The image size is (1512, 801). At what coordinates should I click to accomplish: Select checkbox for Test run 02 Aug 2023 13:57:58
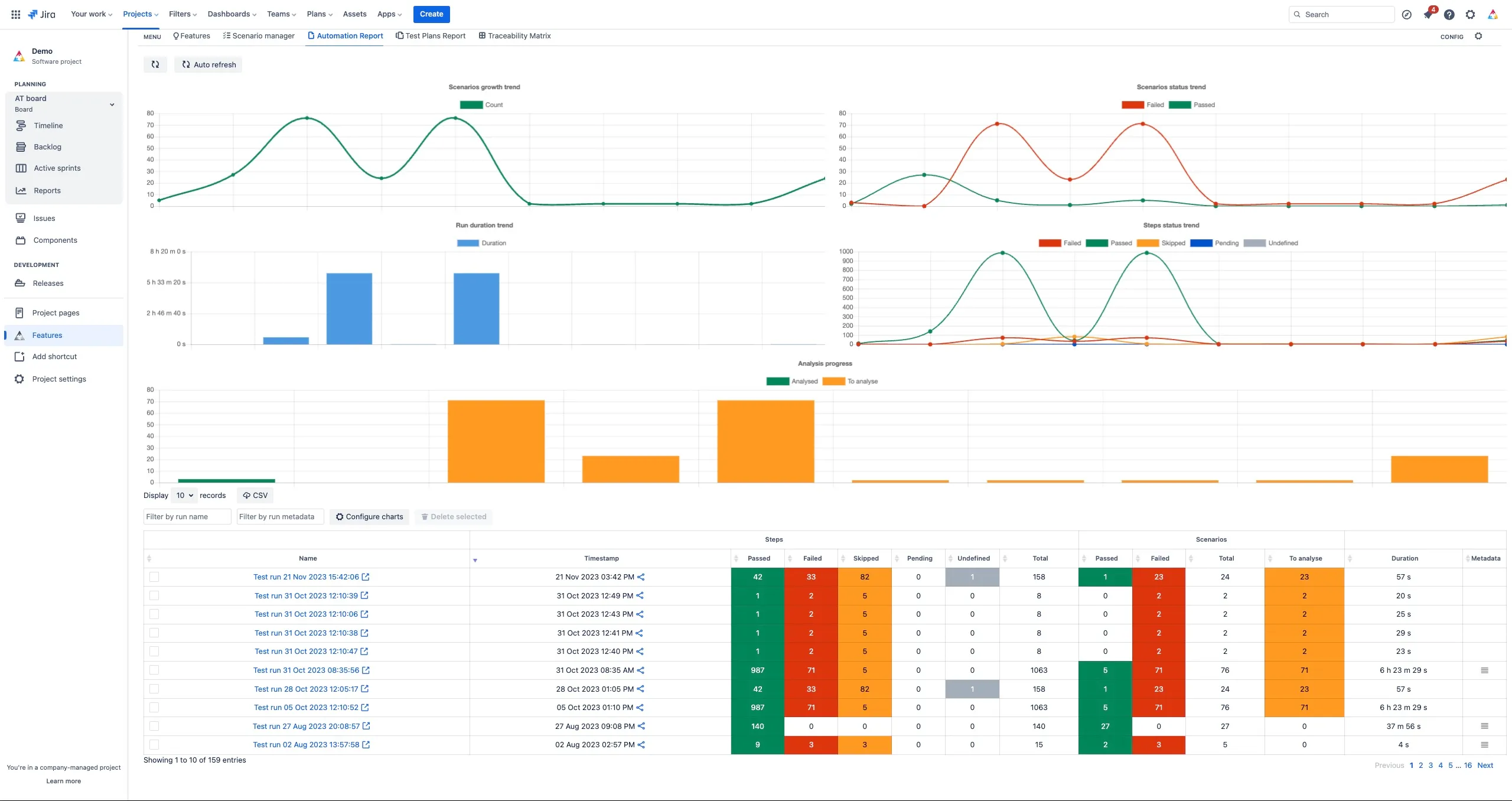(154, 745)
